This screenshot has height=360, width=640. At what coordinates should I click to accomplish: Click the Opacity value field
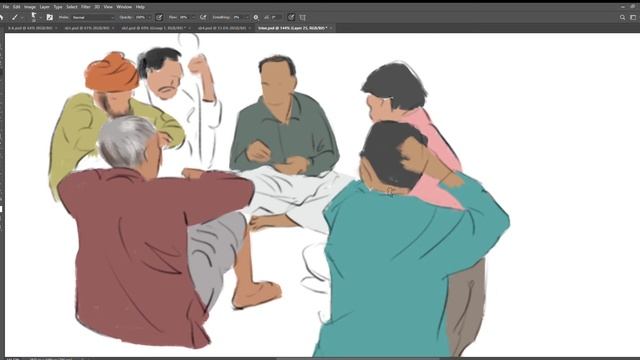click(140, 18)
